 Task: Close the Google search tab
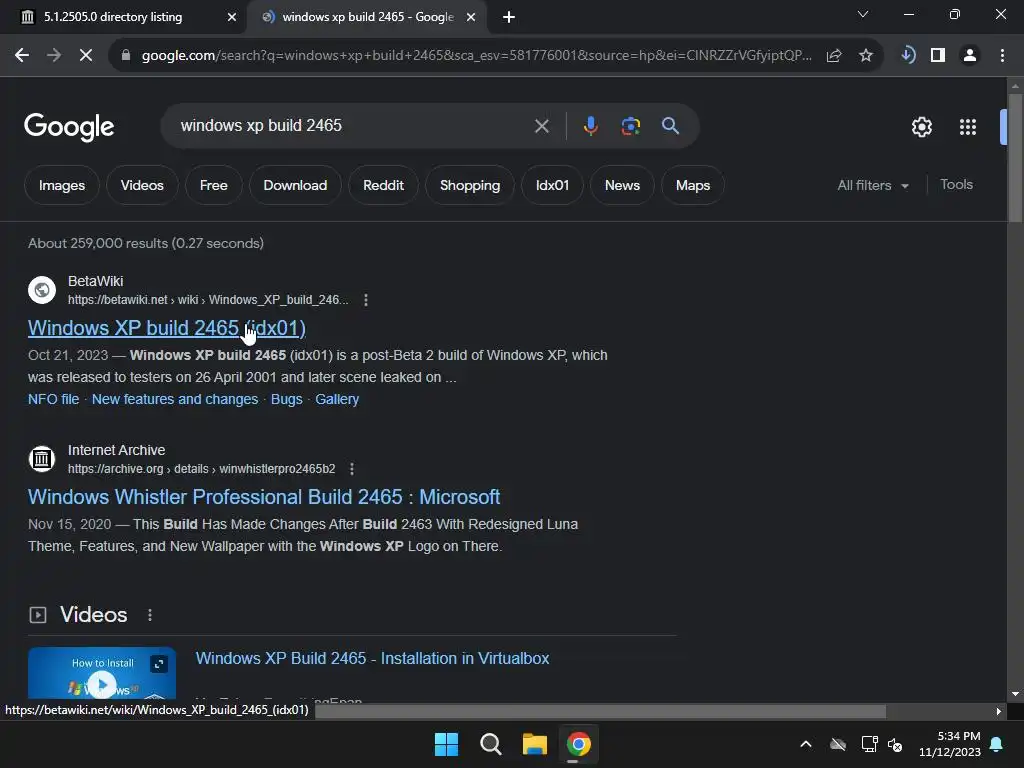point(471,18)
